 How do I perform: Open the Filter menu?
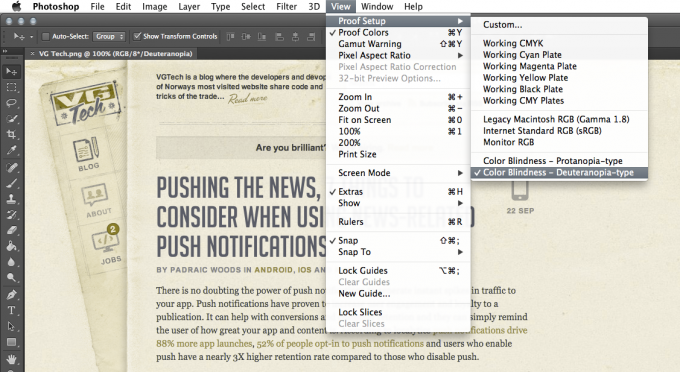point(286,7)
